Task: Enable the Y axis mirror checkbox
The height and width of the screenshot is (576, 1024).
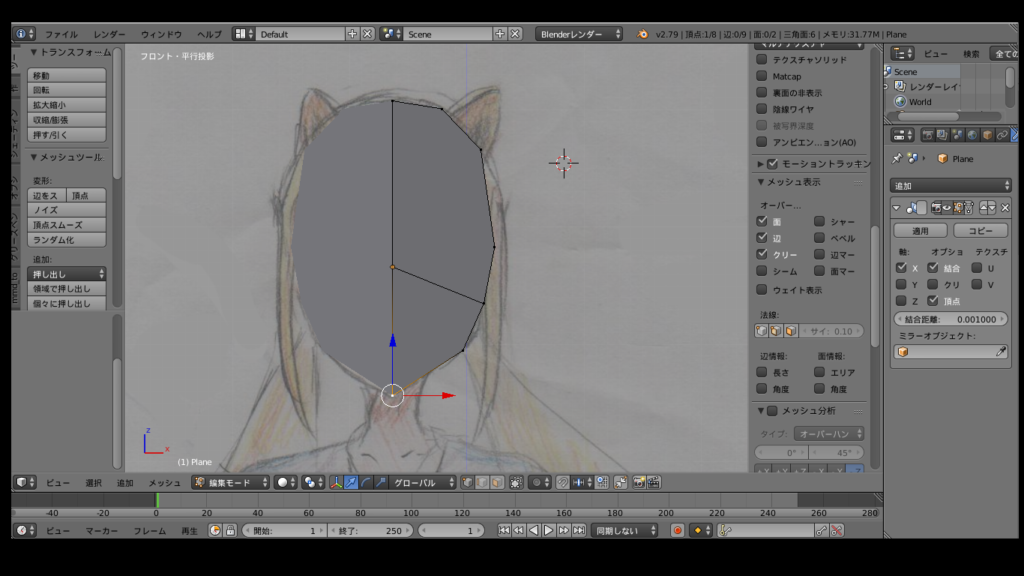Action: 901,284
